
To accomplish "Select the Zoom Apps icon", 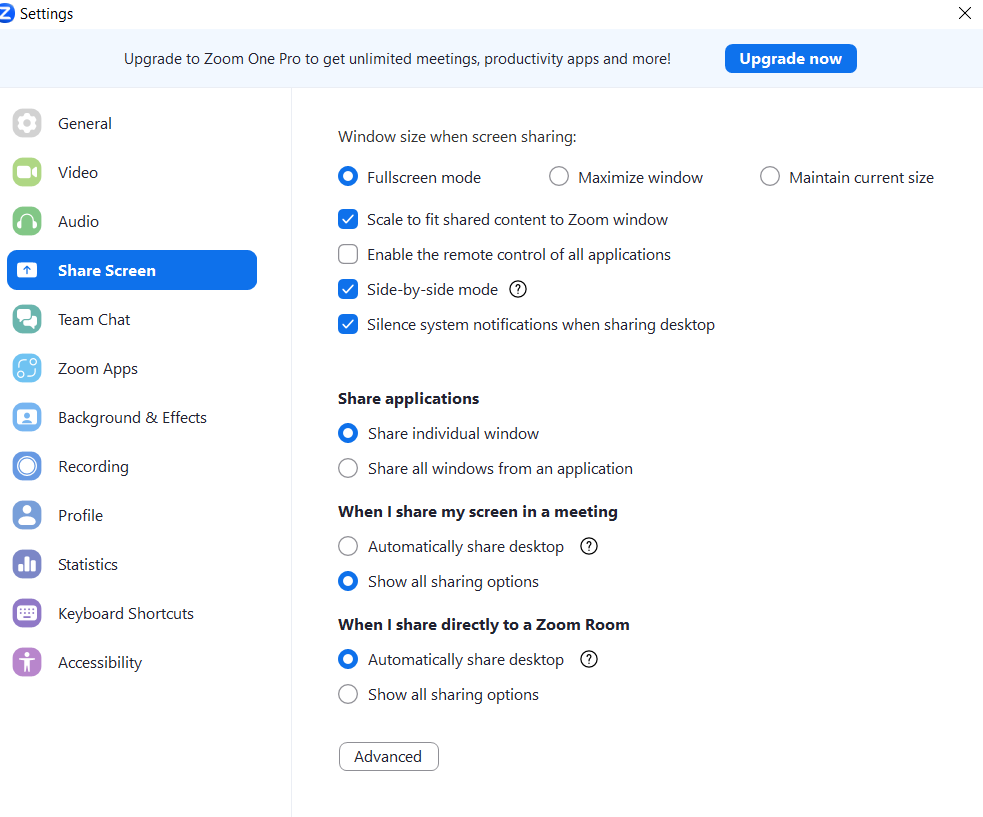I will click(27, 368).
